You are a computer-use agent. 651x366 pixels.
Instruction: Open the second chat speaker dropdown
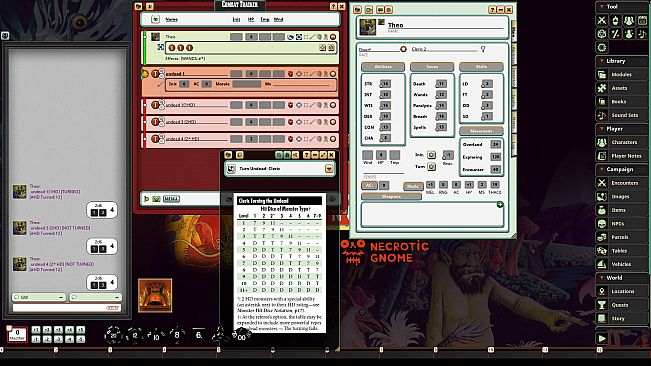[x=95, y=297]
